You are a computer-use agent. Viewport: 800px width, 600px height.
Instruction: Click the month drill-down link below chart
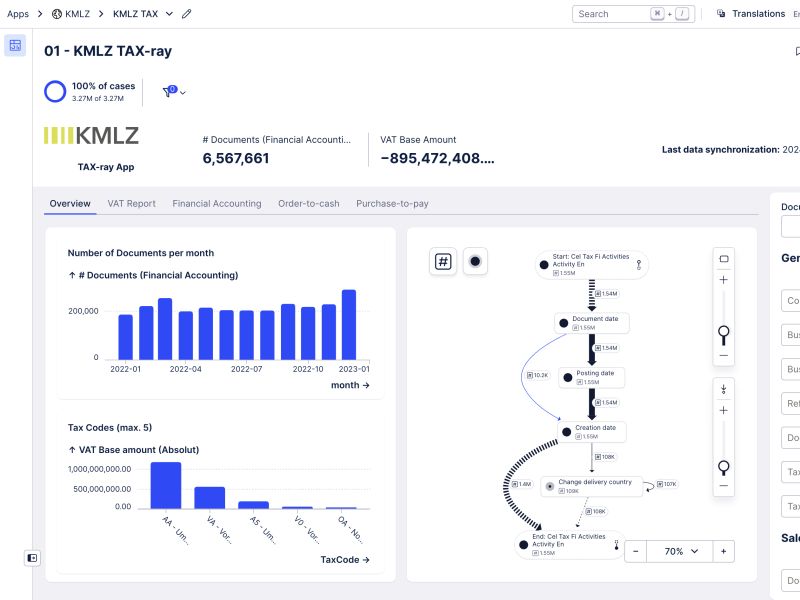[x=350, y=385]
